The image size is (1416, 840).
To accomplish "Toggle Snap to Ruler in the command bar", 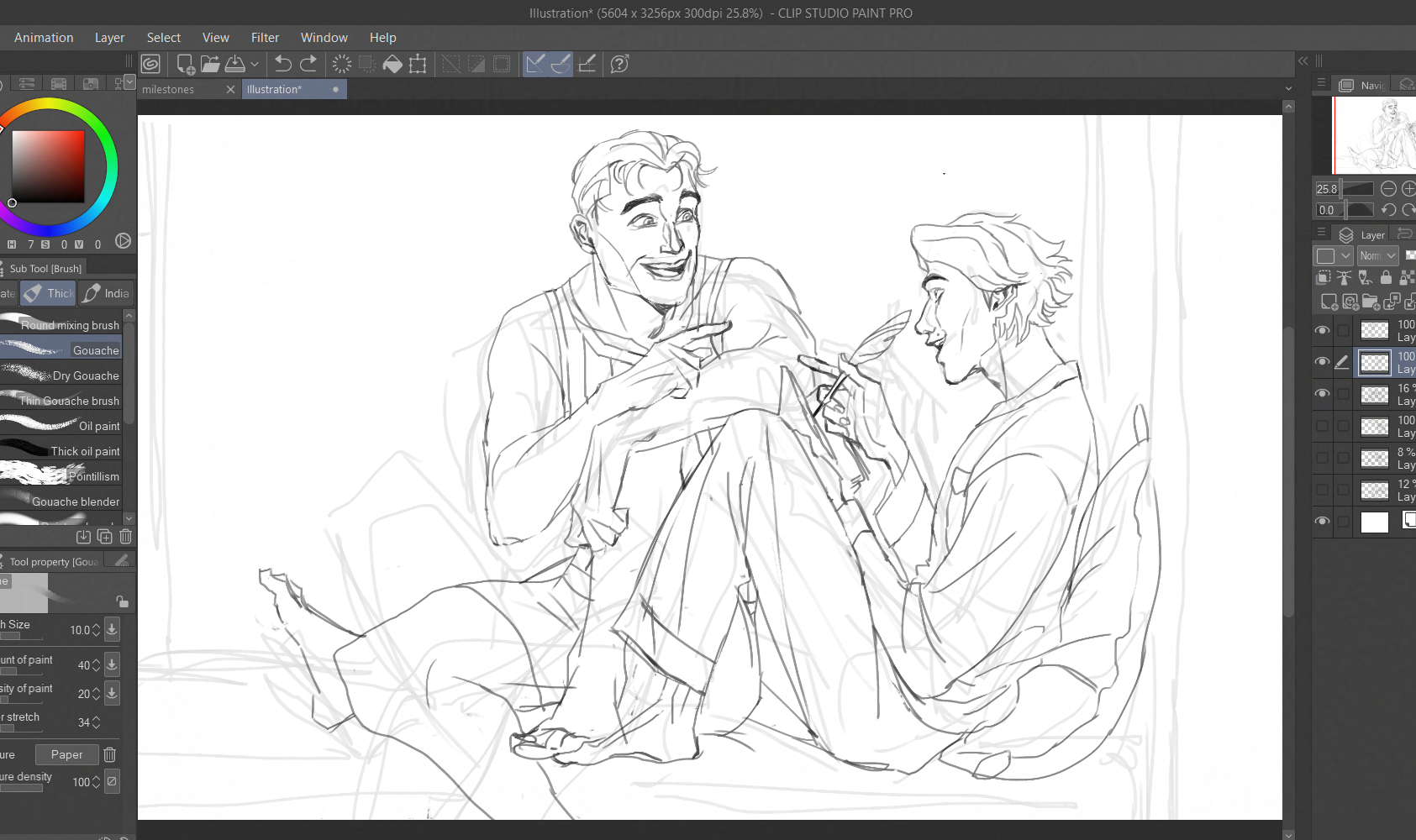I will click(x=535, y=64).
